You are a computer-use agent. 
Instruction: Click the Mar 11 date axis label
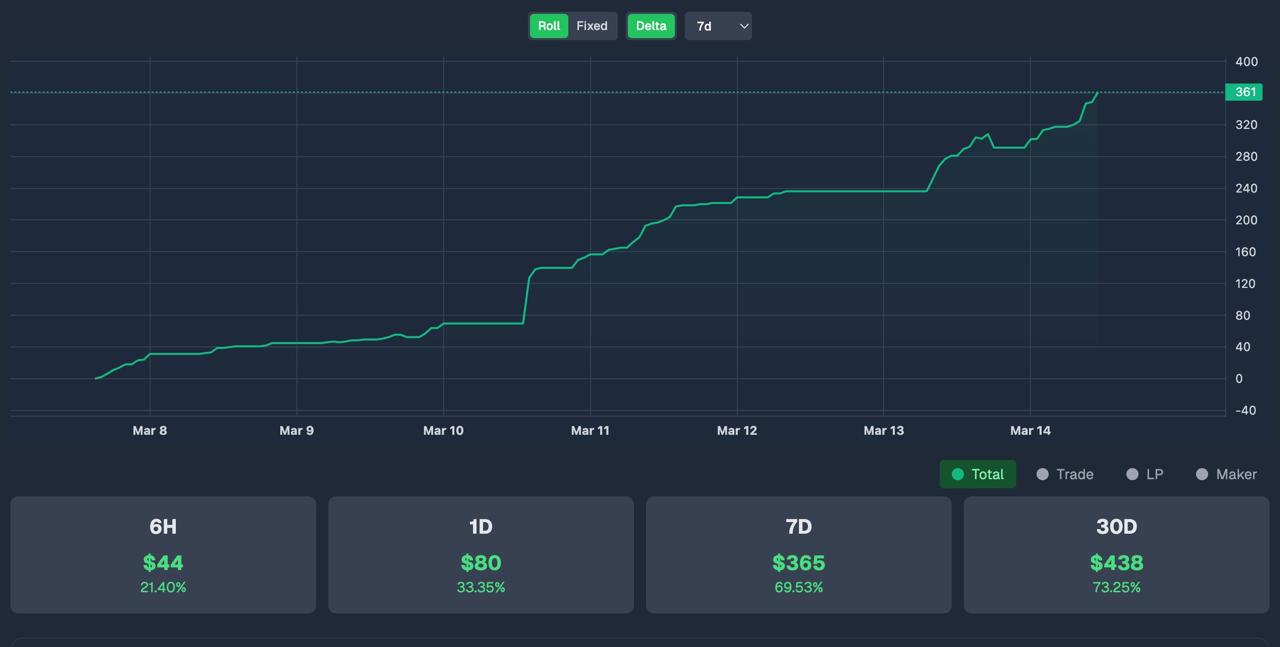[590, 431]
